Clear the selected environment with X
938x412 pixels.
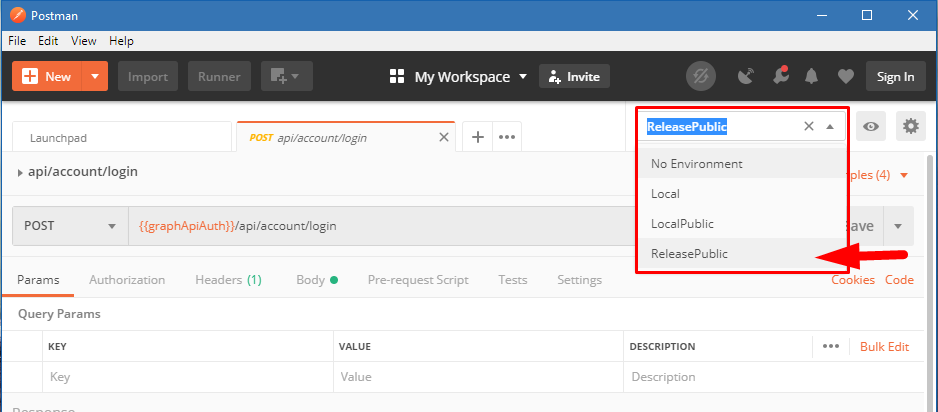coord(809,126)
